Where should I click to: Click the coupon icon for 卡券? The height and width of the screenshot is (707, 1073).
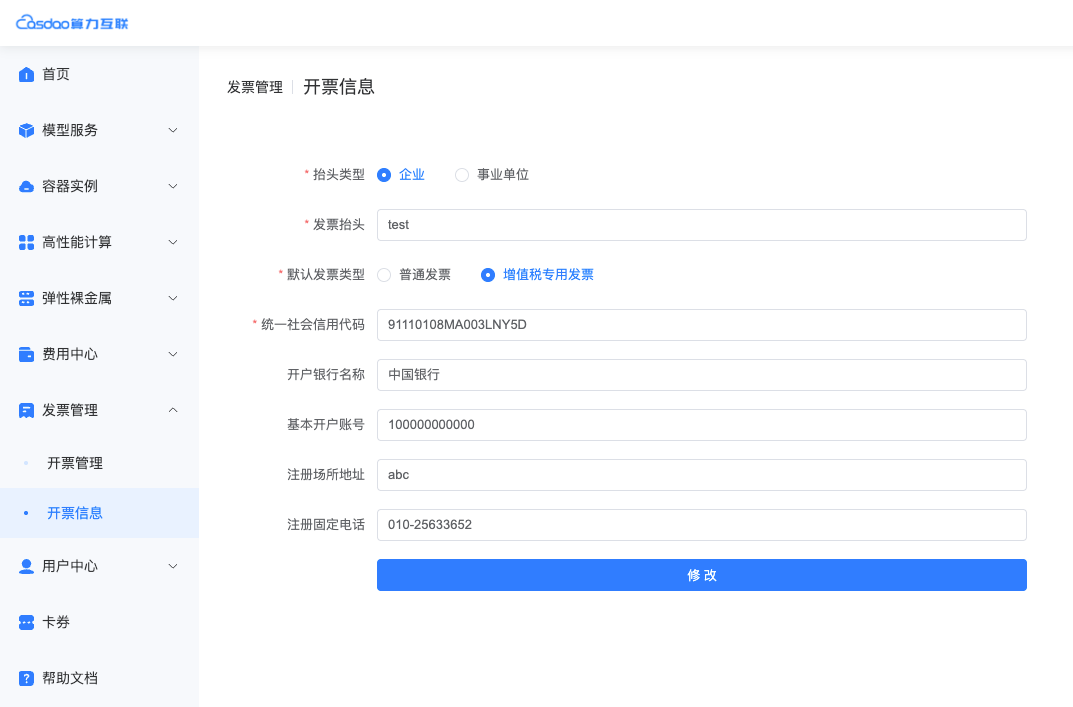26,622
